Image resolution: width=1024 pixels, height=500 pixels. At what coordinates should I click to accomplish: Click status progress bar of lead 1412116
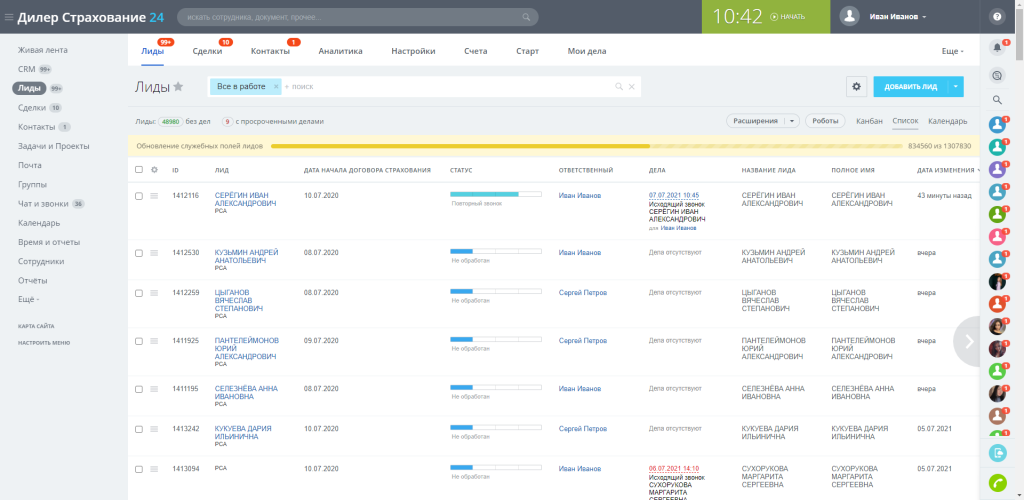(496, 194)
